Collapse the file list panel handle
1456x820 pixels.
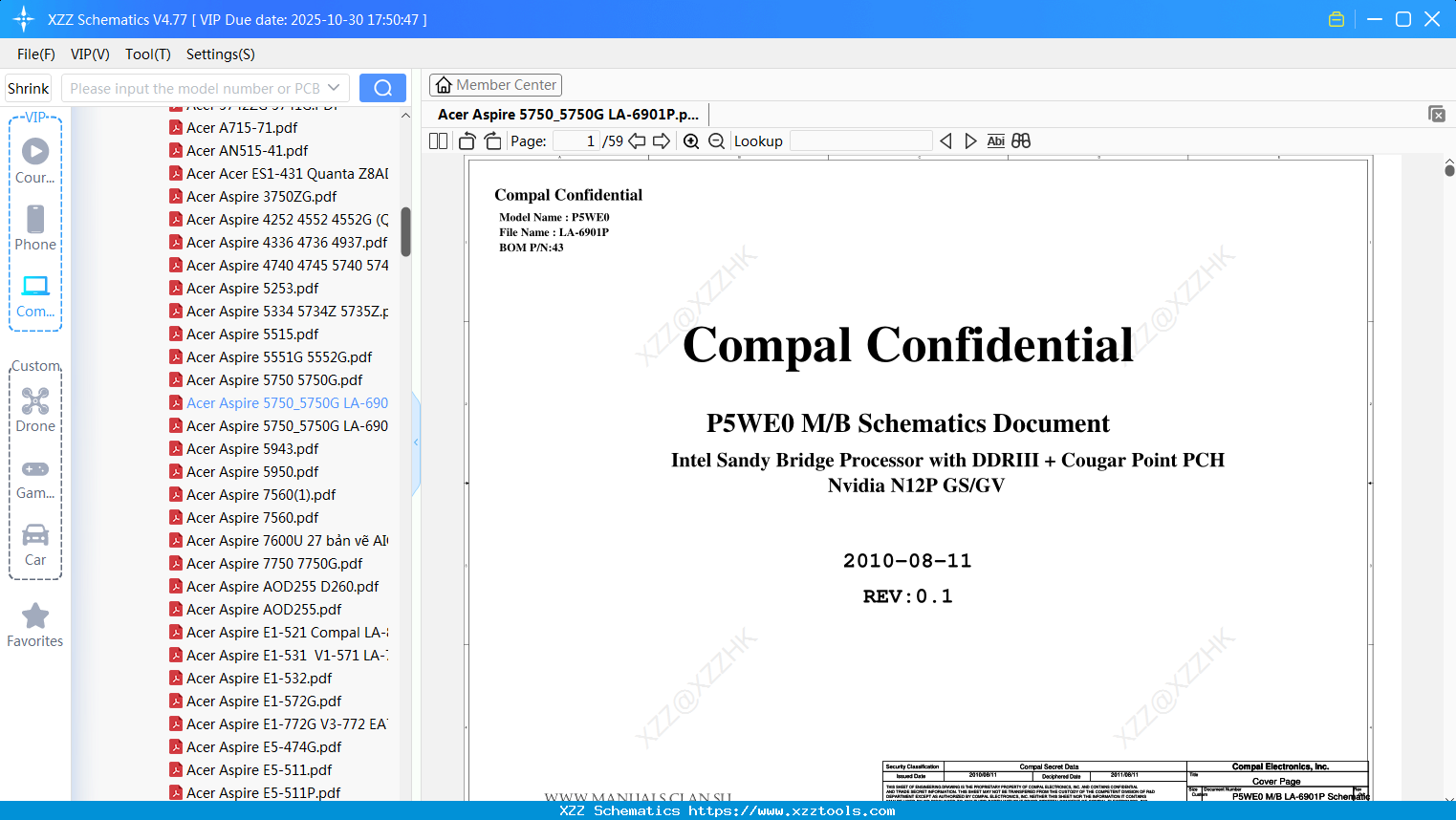pos(416,442)
